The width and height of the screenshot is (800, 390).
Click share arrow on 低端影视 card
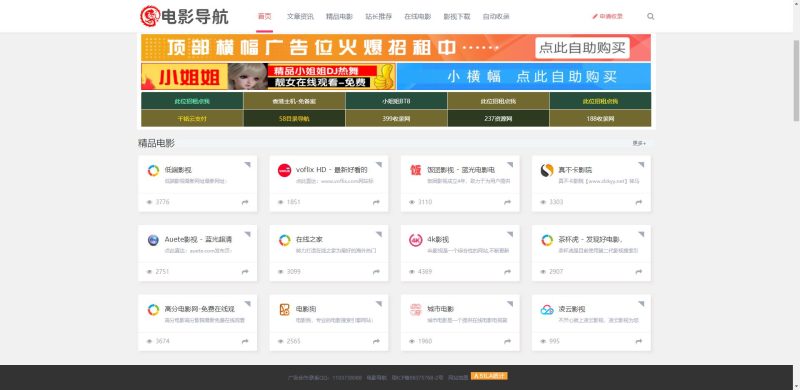coord(245,202)
